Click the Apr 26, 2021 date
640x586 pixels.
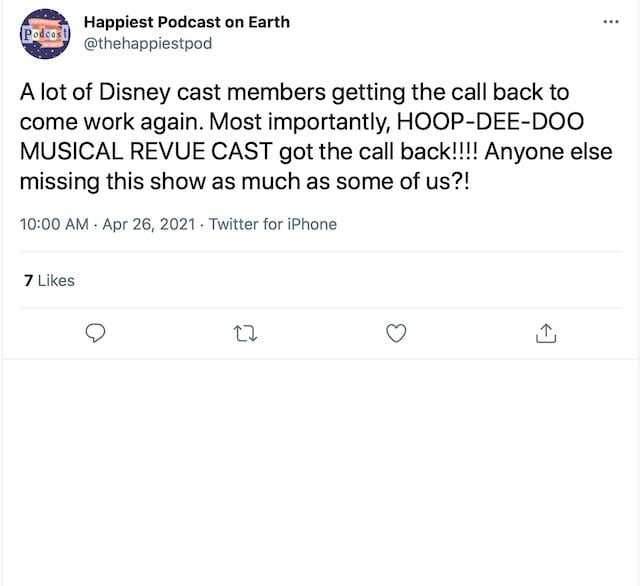[149, 224]
